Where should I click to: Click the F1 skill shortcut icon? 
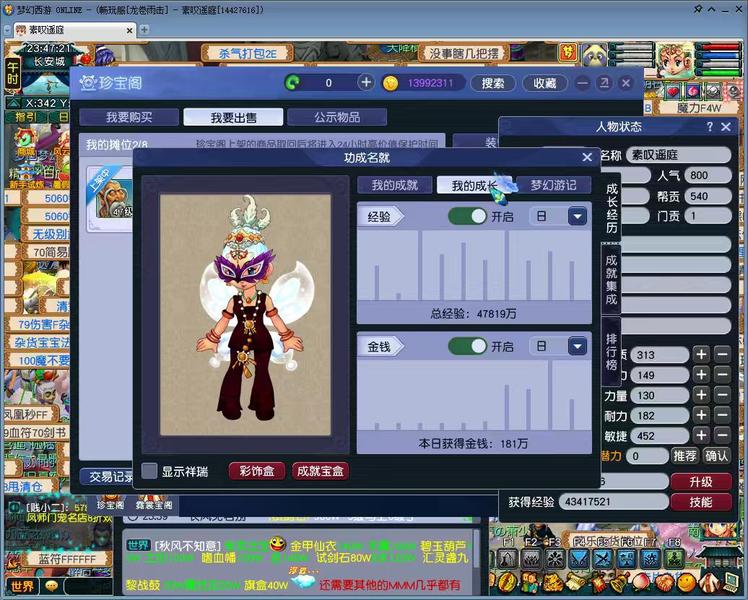[508, 559]
